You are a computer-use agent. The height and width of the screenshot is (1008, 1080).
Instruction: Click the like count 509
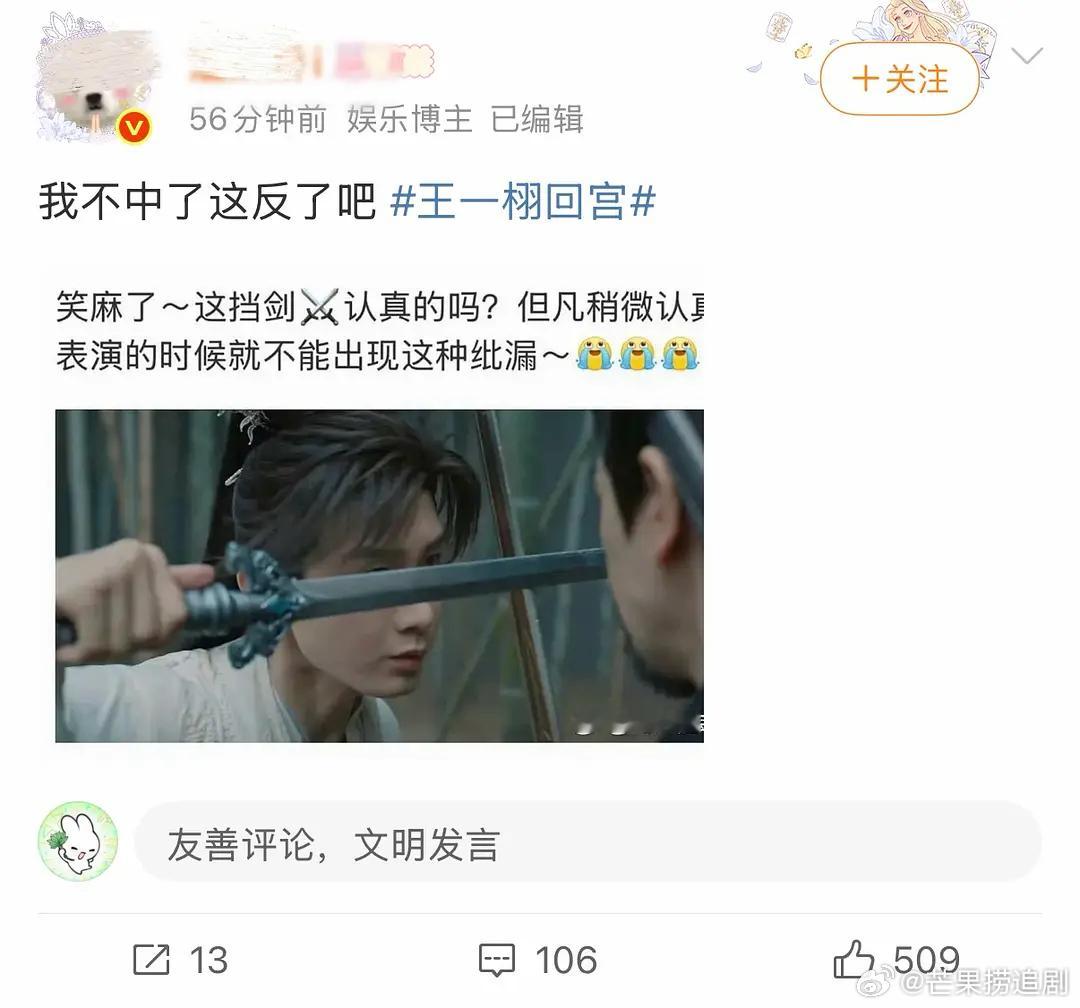(926, 958)
